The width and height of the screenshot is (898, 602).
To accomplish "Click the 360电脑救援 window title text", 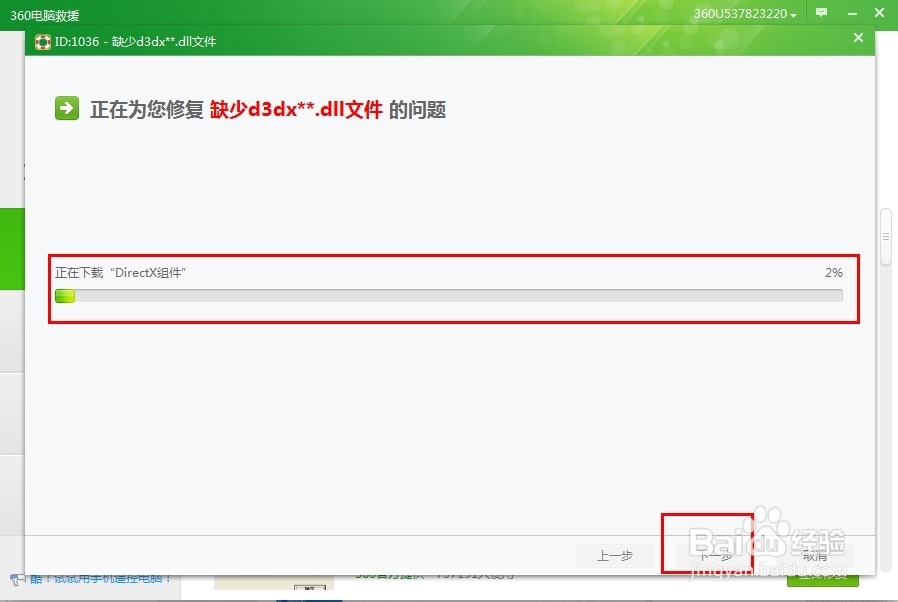I will pos(45,15).
